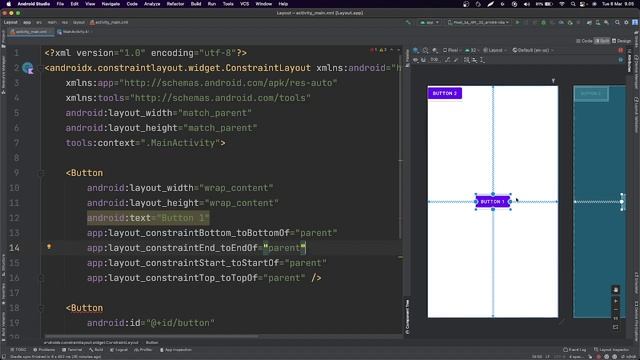
Task: Click the Run app play icon
Action: click(x=518, y=22)
